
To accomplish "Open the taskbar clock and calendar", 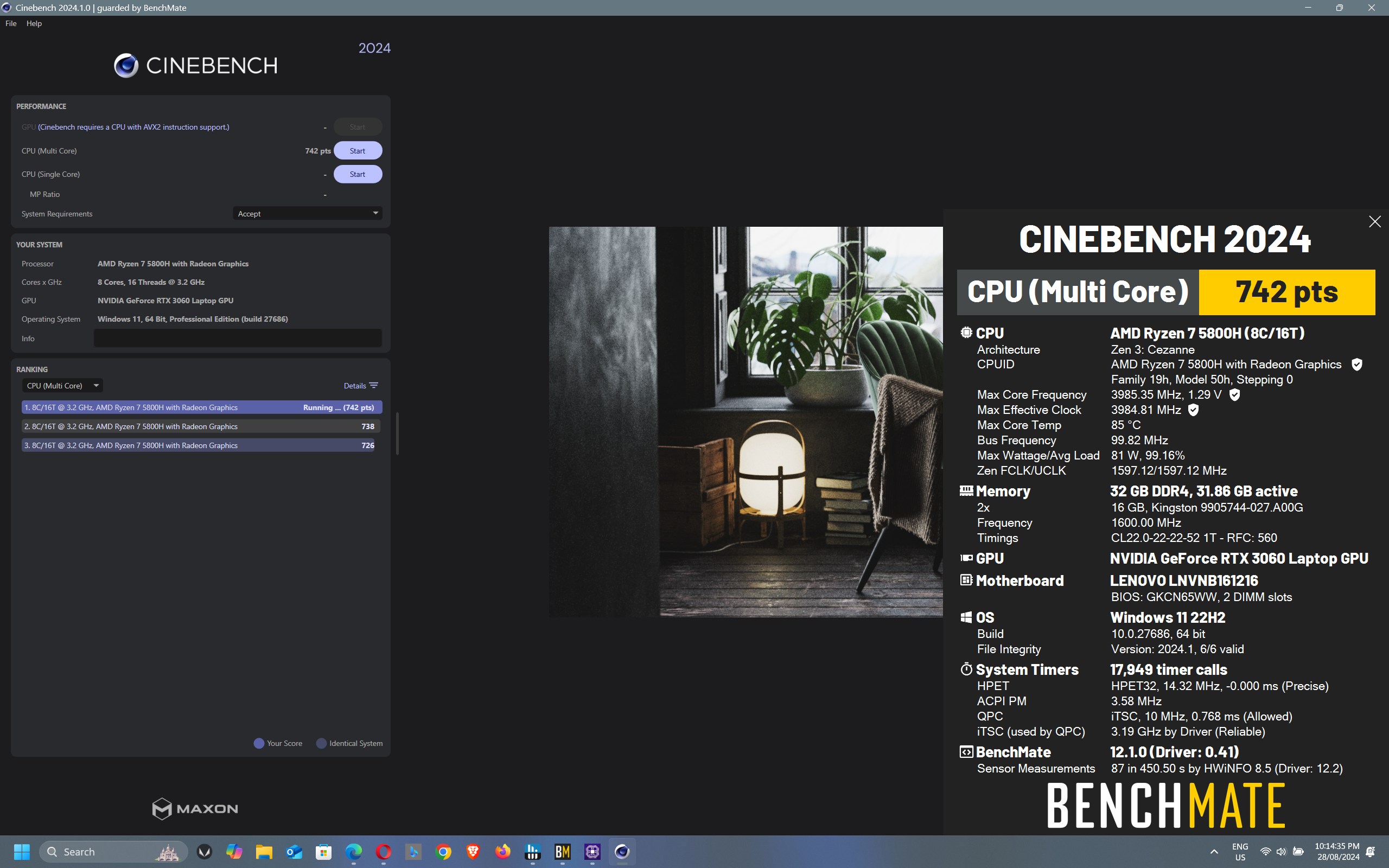I will pyautogui.click(x=1337, y=851).
